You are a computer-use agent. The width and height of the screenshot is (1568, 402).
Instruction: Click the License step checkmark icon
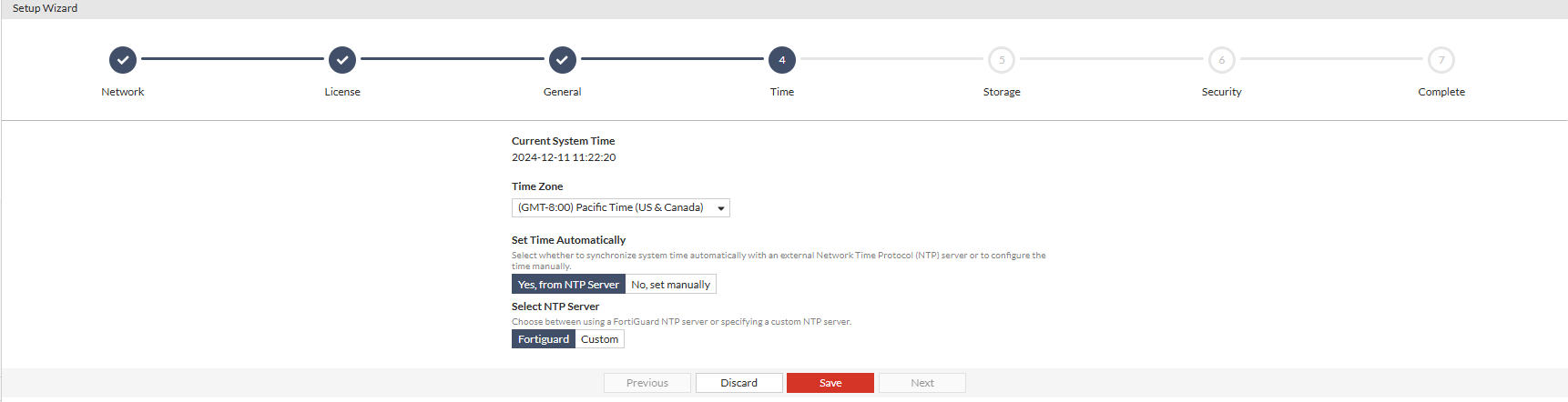click(x=342, y=60)
